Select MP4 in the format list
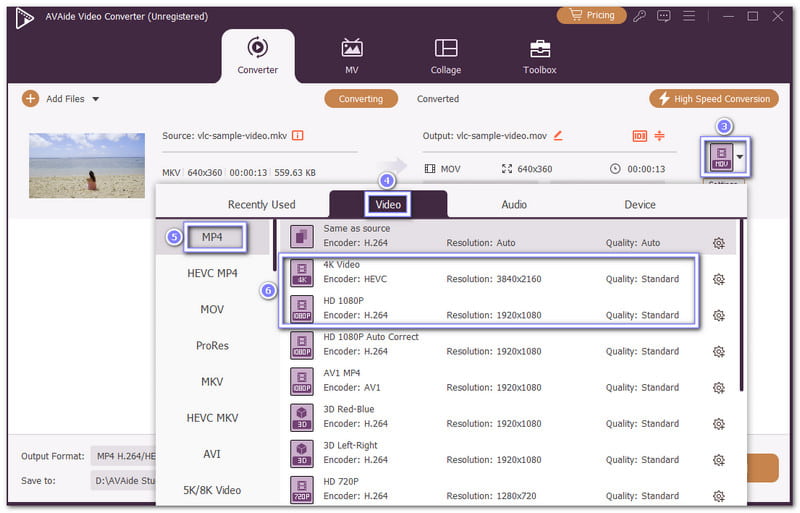This screenshot has height=513, width=800. point(212,237)
